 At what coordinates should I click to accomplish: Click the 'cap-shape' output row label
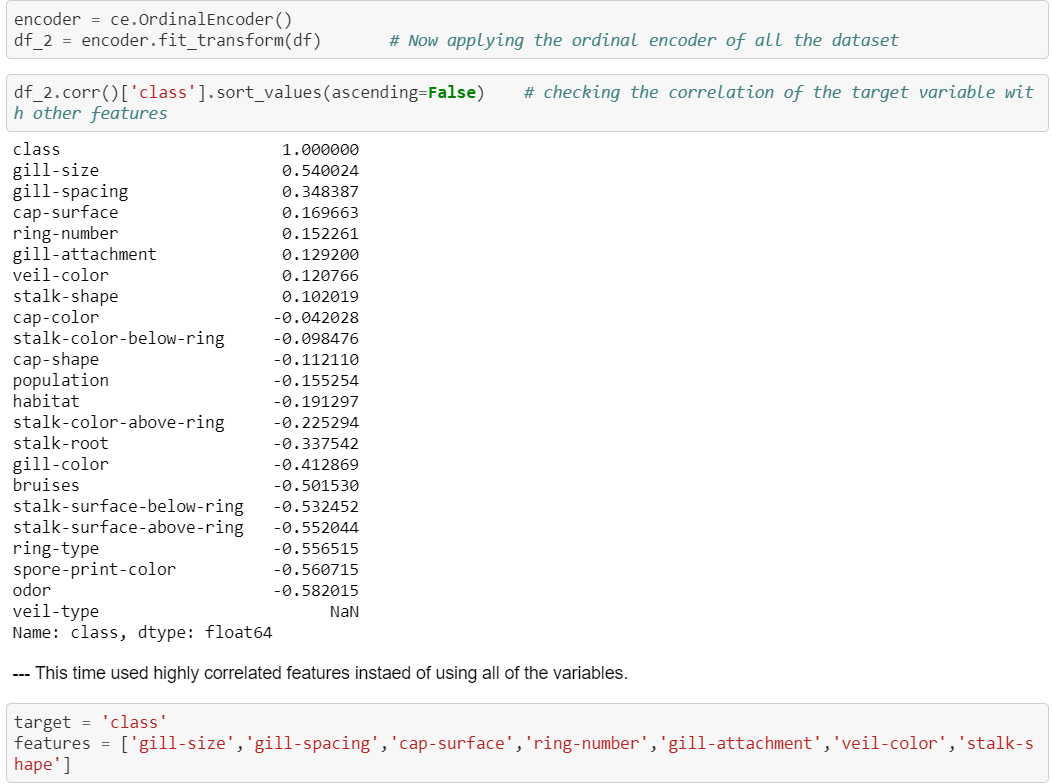coord(56,359)
